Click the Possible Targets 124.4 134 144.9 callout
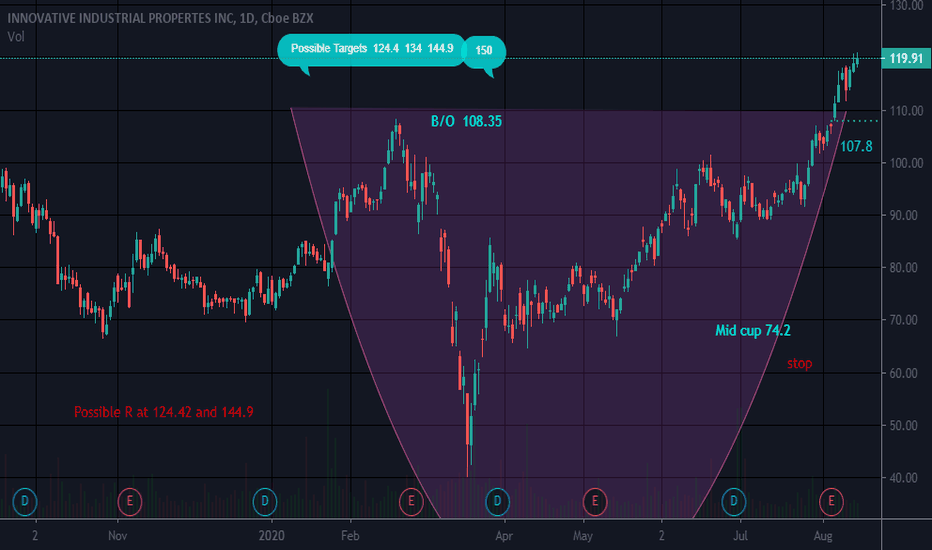The image size is (932, 550). tap(371, 49)
